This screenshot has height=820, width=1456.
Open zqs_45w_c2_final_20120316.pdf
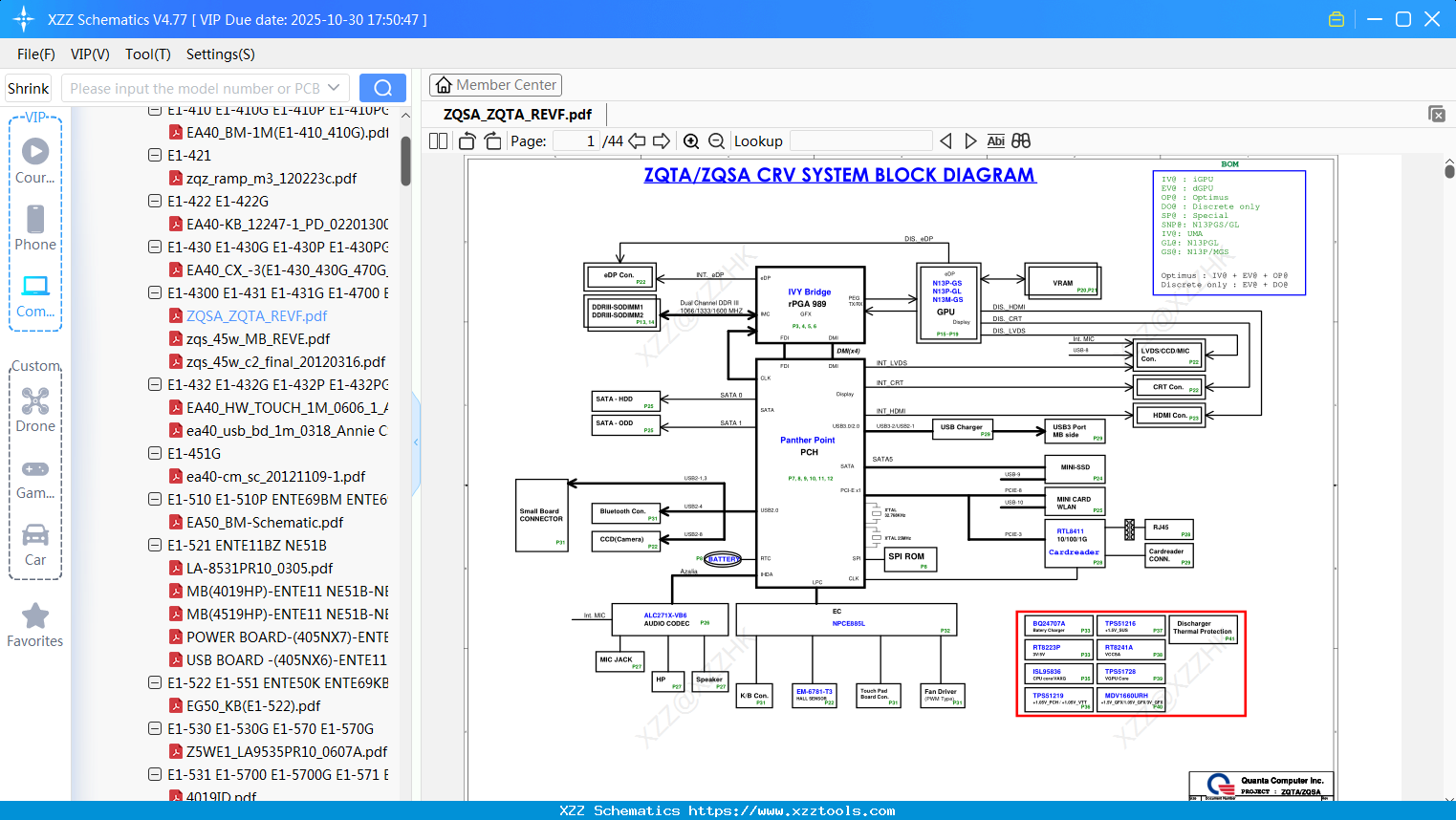[x=286, y=362]
